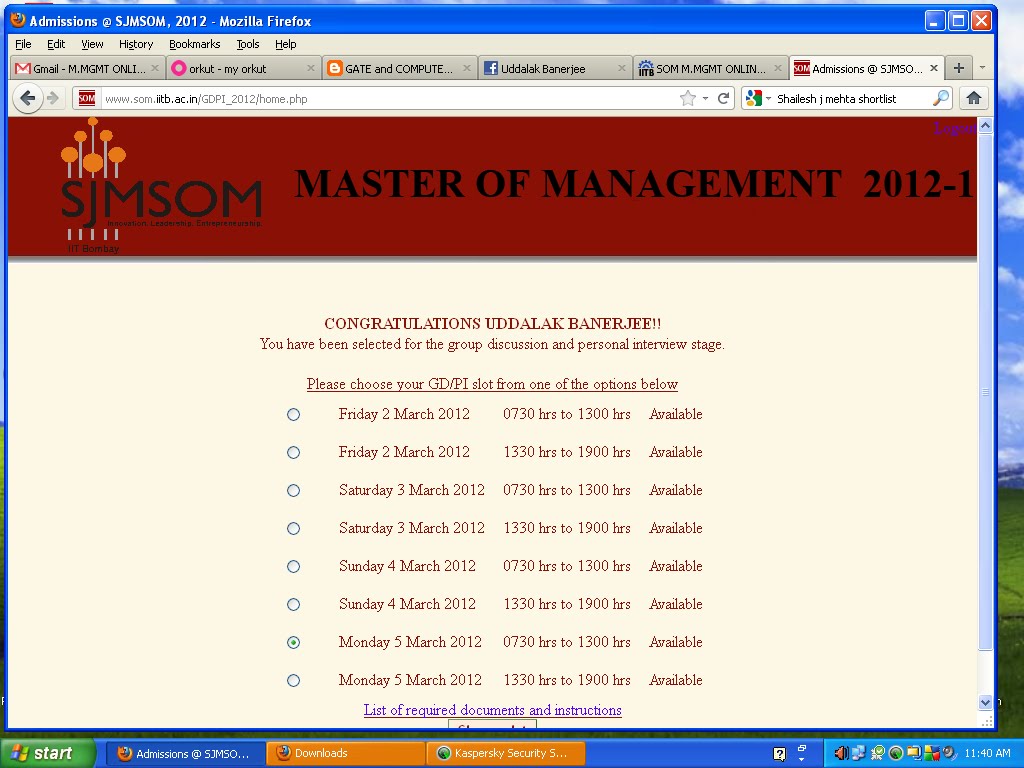Screen dimensions: 1024x768
Task: Open the History menu
Action: tap(136, 44)
